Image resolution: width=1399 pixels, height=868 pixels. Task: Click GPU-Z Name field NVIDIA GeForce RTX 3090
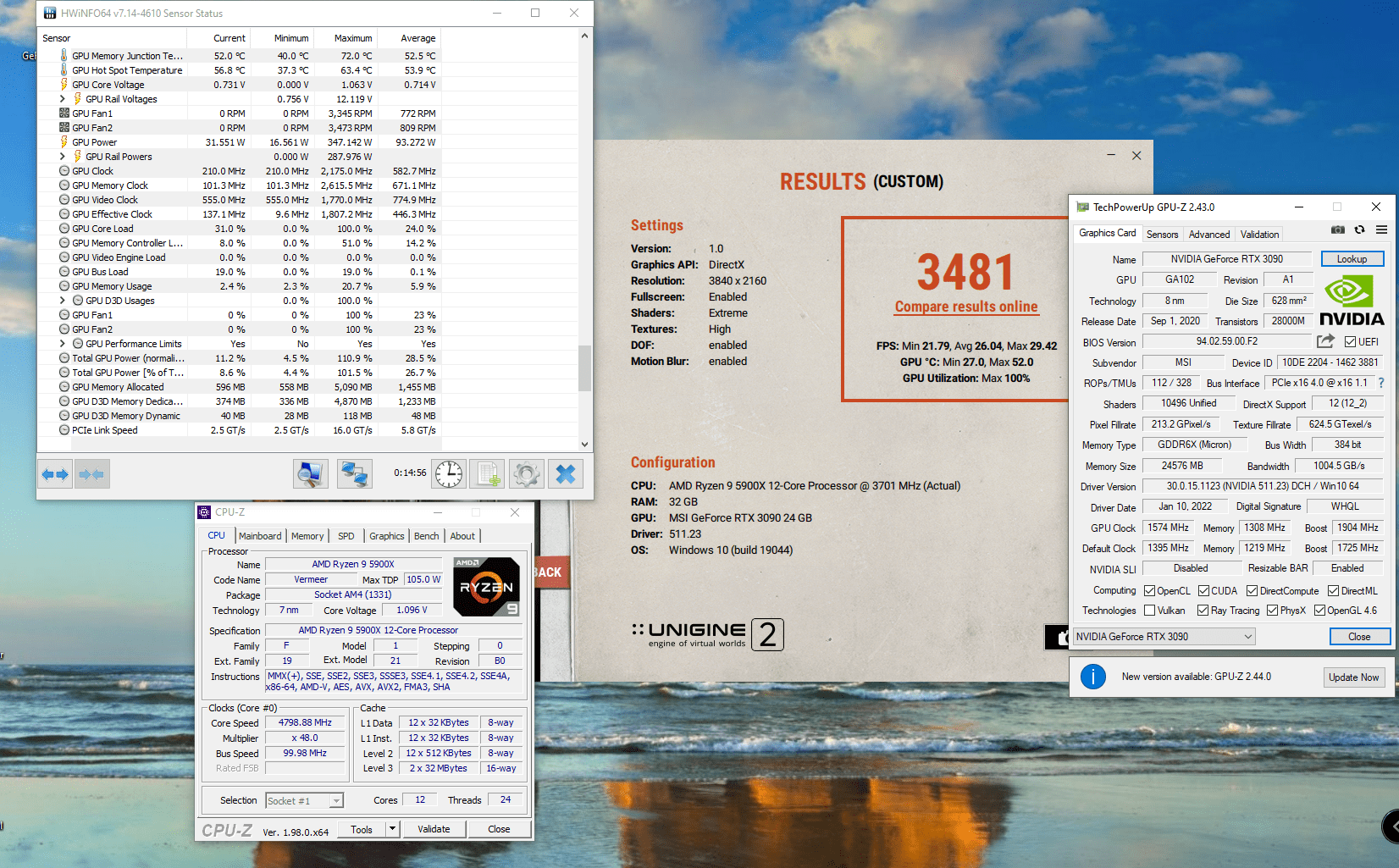point(1227,259)
